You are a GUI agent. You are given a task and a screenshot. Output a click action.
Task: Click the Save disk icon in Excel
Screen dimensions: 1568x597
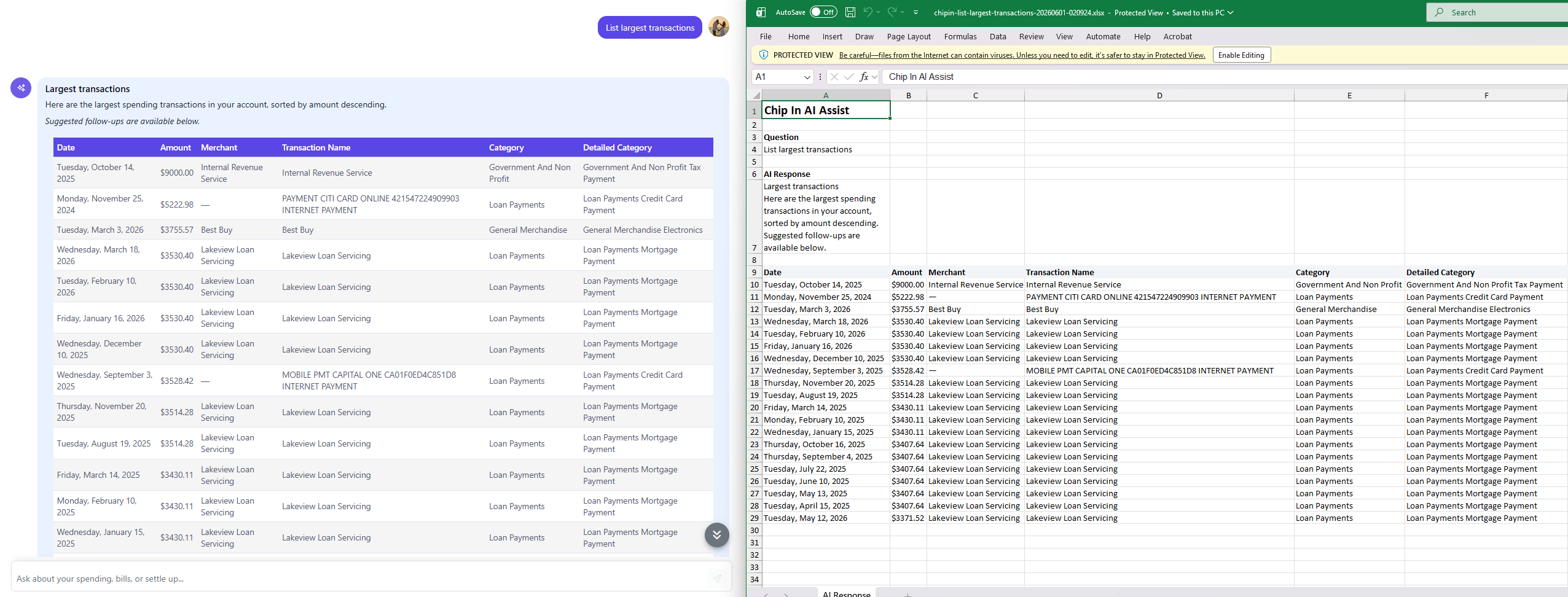[x=850, y=12]
